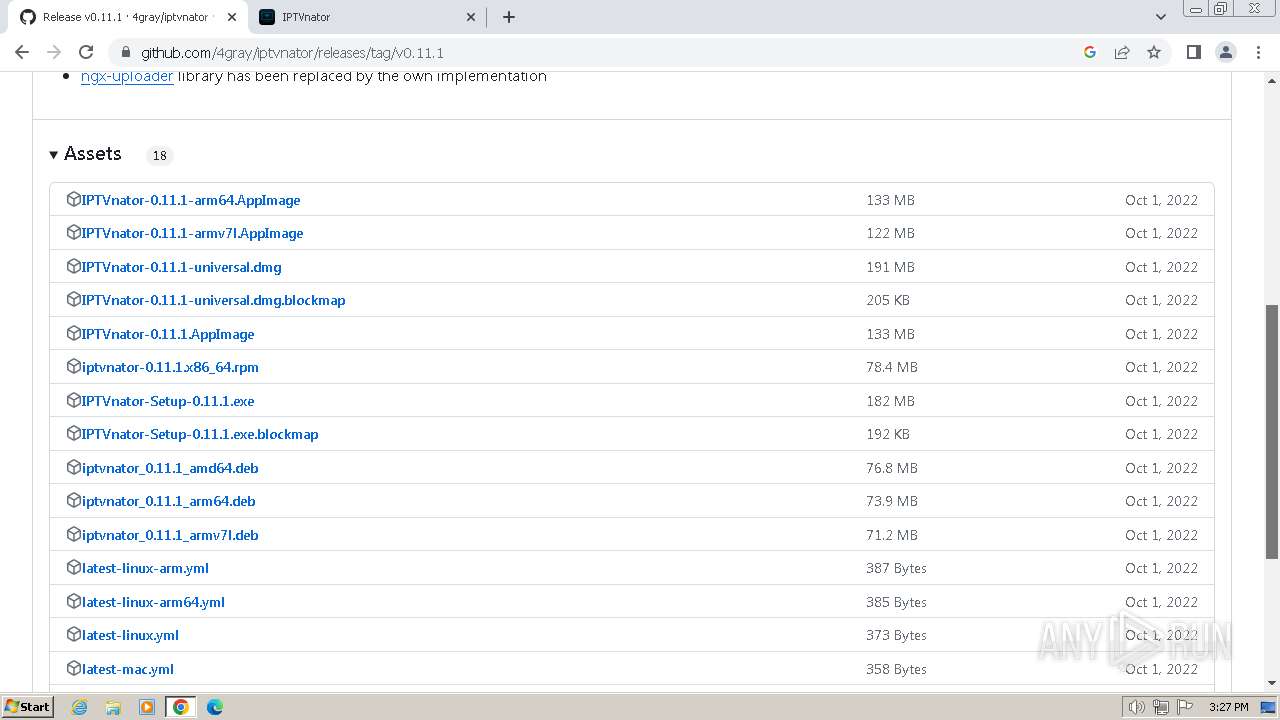Open latest-linux-arm64.yml file link

(x=153, y=602)
